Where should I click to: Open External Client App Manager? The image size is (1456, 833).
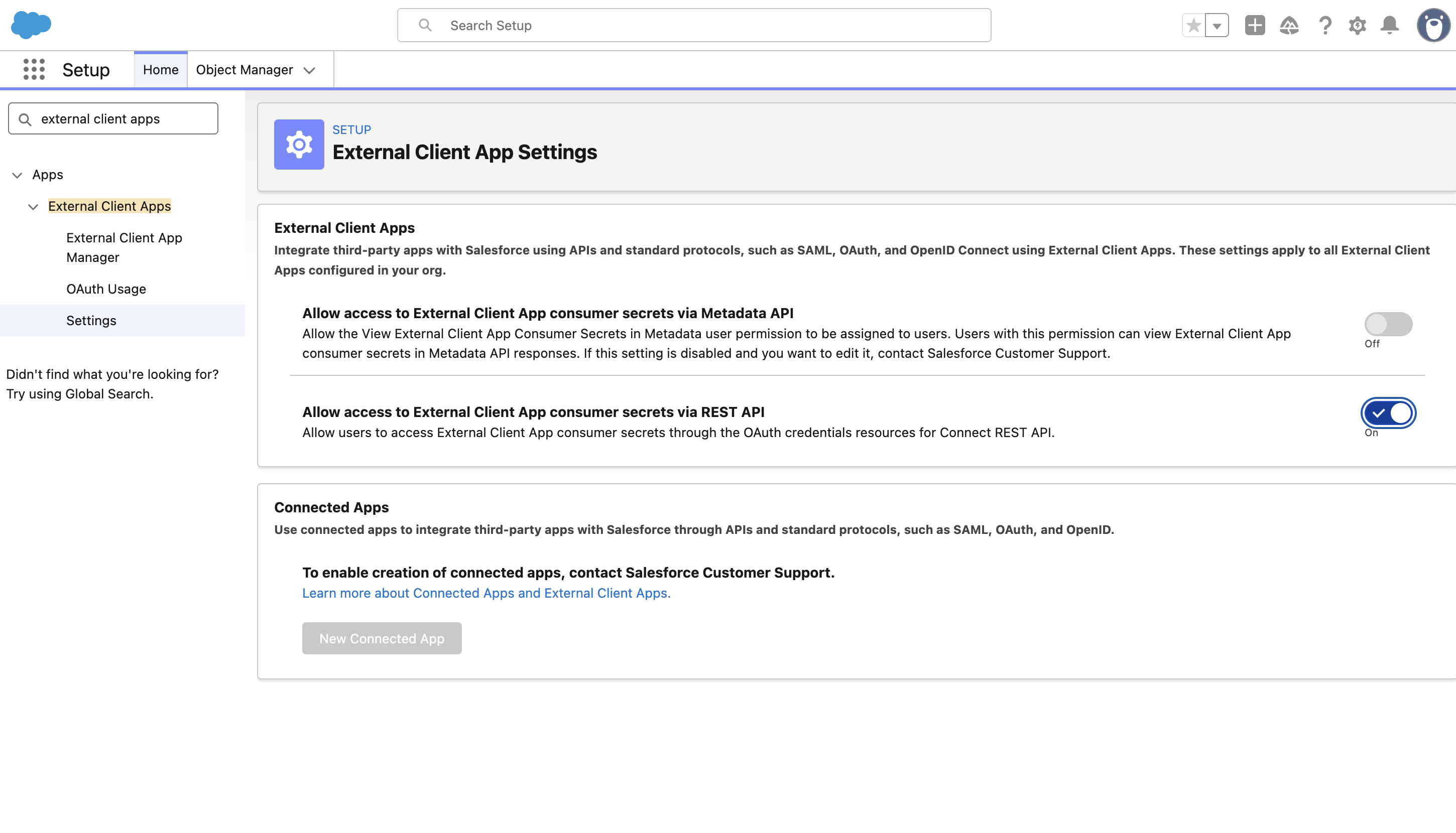(124, 247)
